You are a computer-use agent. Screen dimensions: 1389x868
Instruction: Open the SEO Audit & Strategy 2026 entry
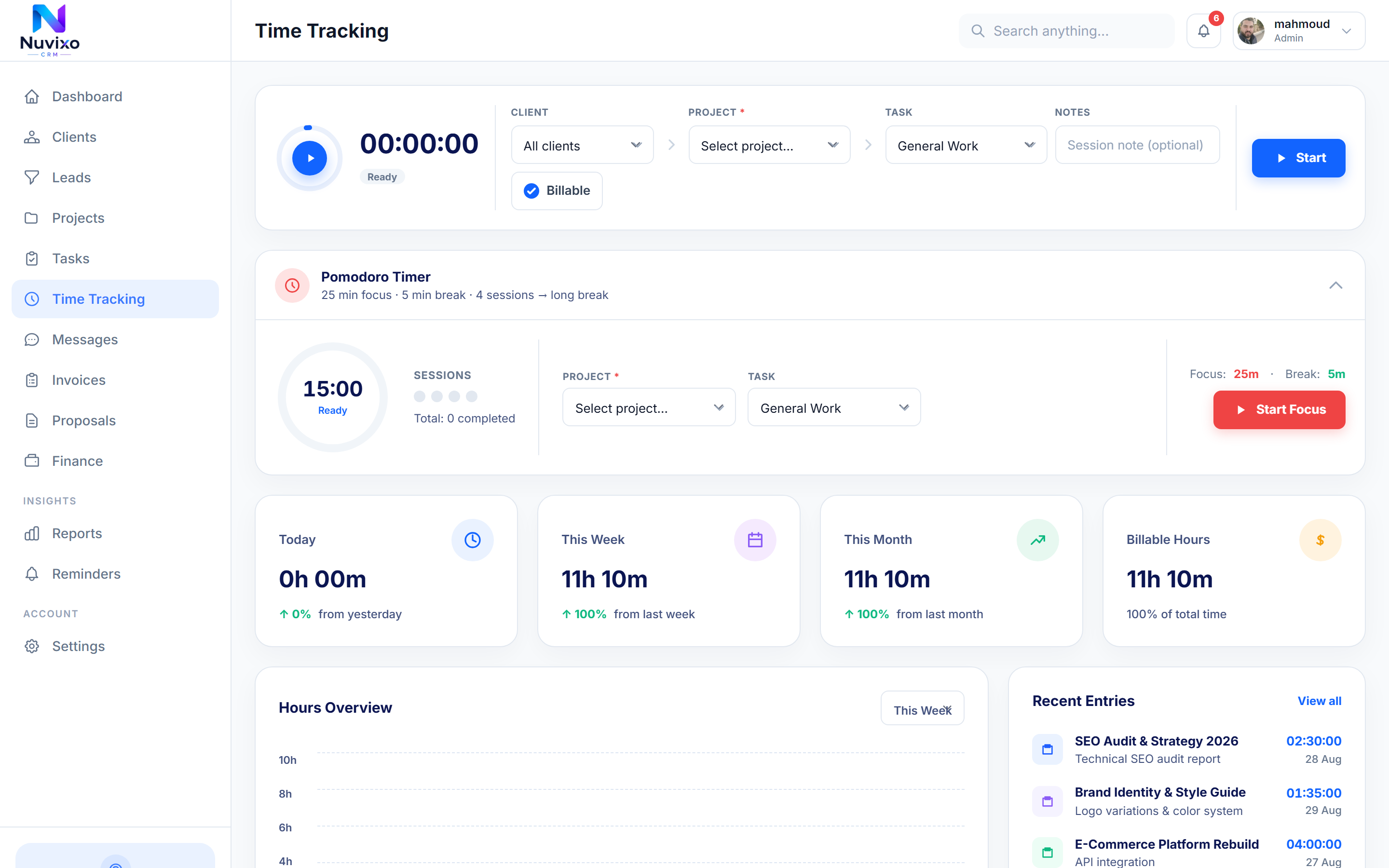(1186, 749)
